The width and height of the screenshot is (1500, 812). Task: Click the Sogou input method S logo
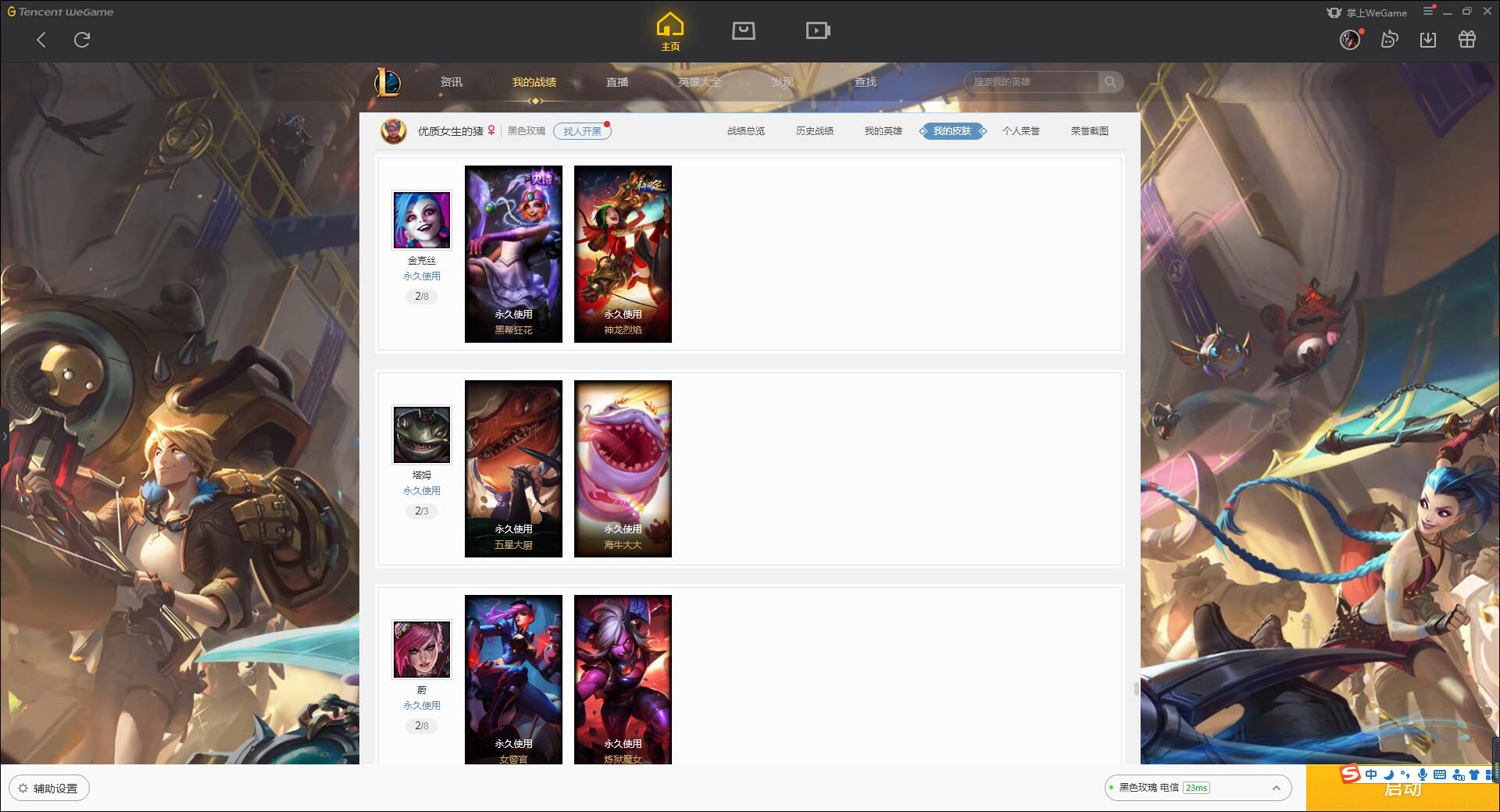(1350, 774)
